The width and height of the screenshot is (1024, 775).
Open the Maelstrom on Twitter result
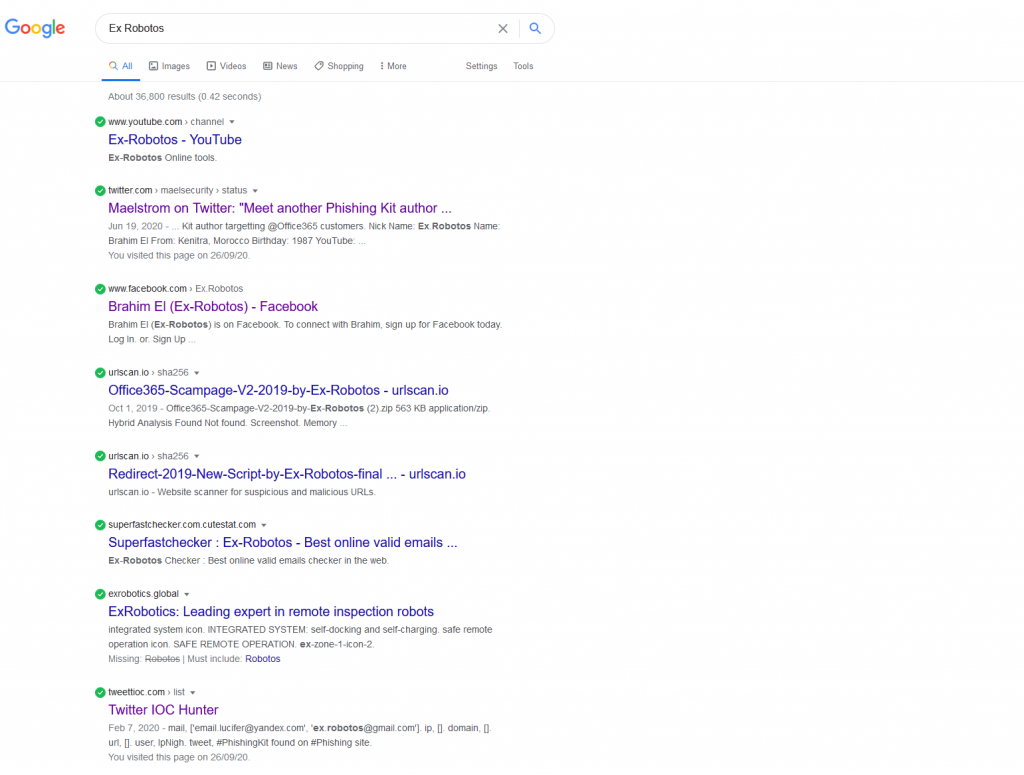coord(280,208)
